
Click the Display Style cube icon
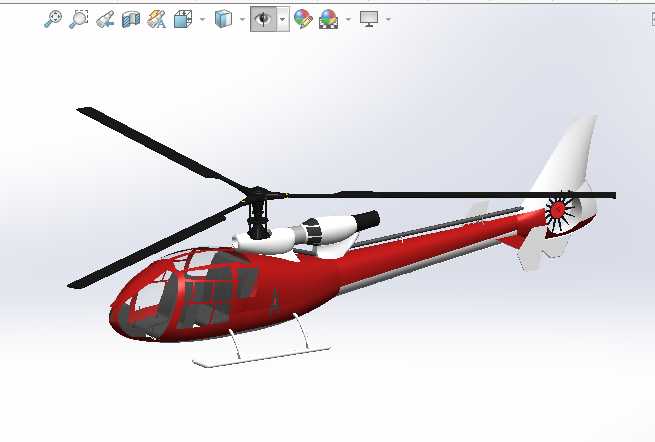click(223, 19)
